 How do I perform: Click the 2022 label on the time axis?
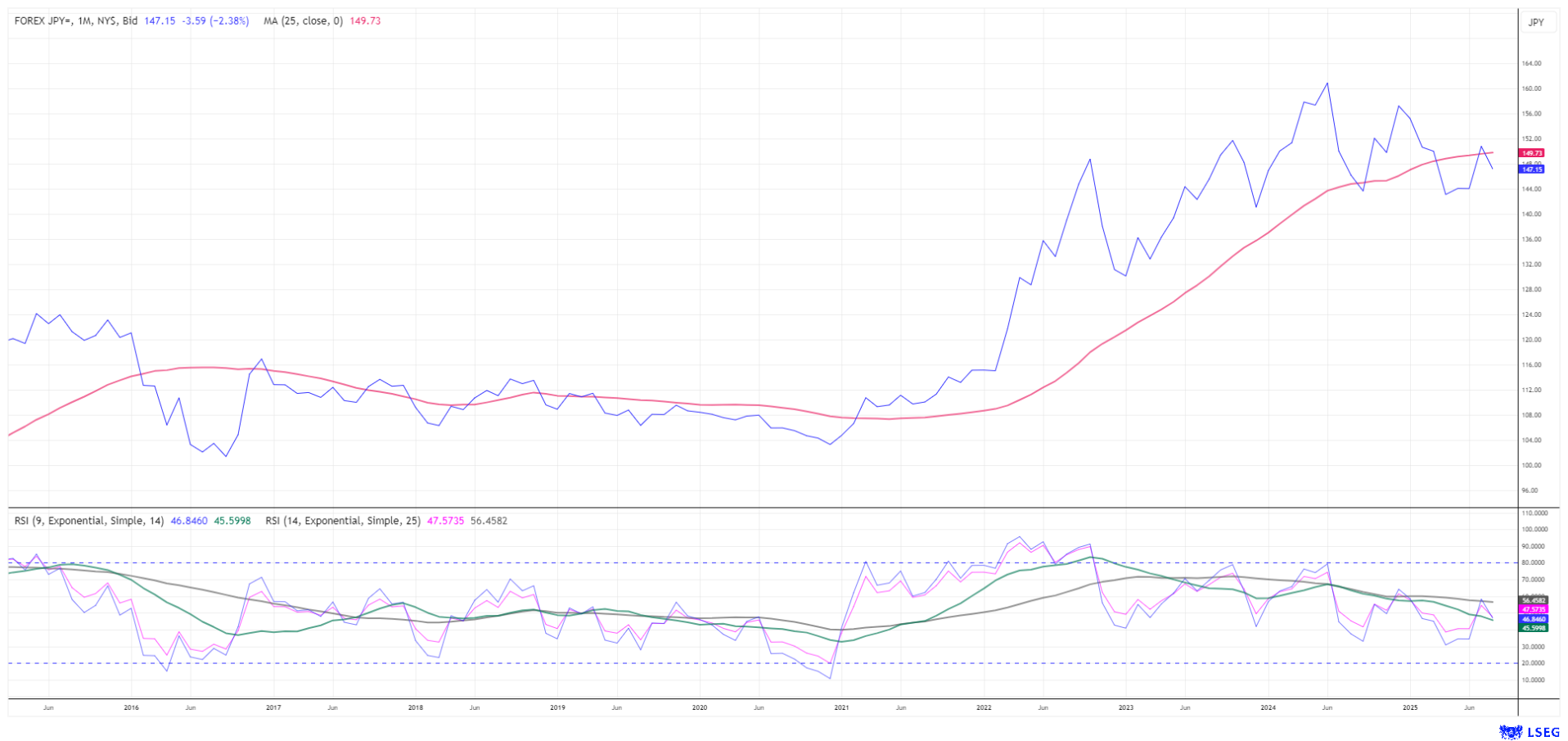point(984,707)
